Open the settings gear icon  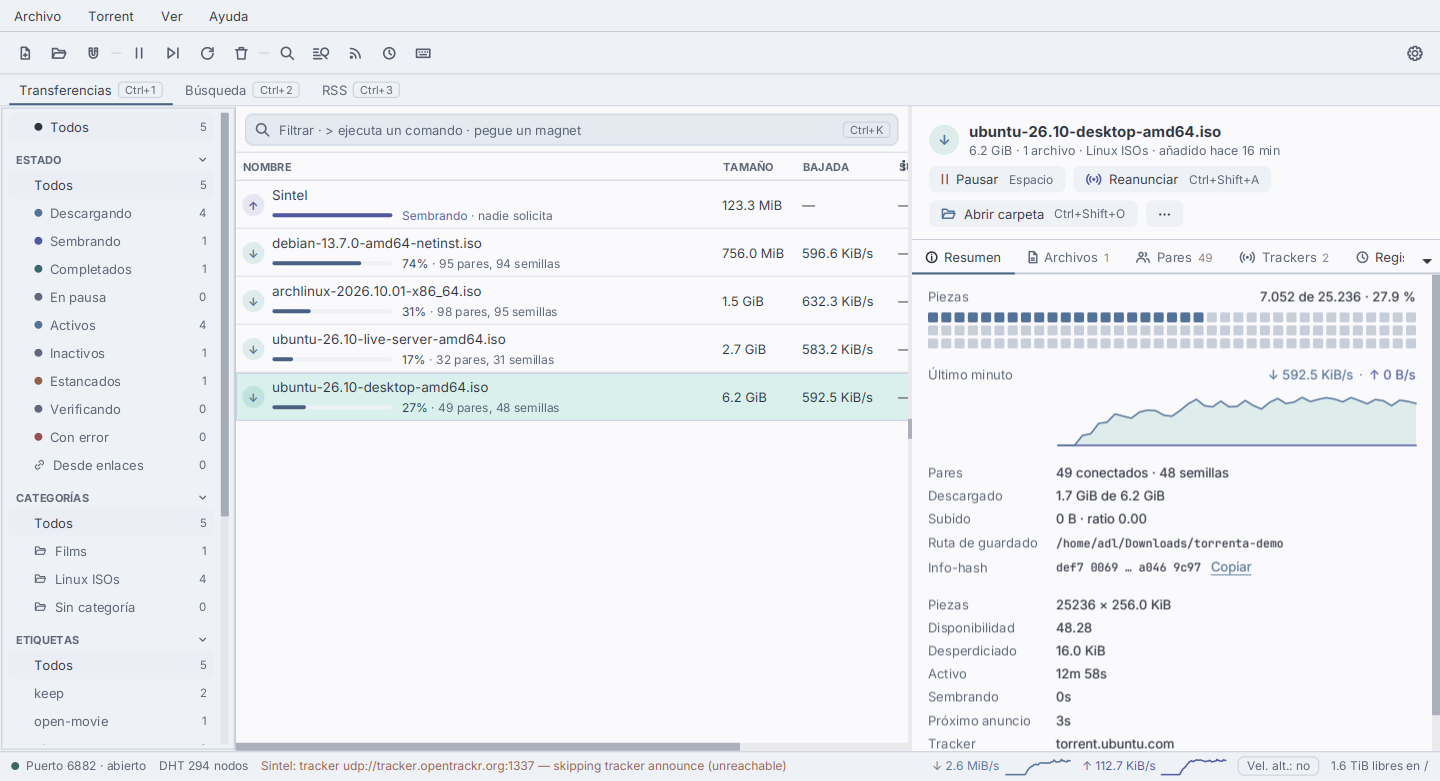tap(1415, 53)
